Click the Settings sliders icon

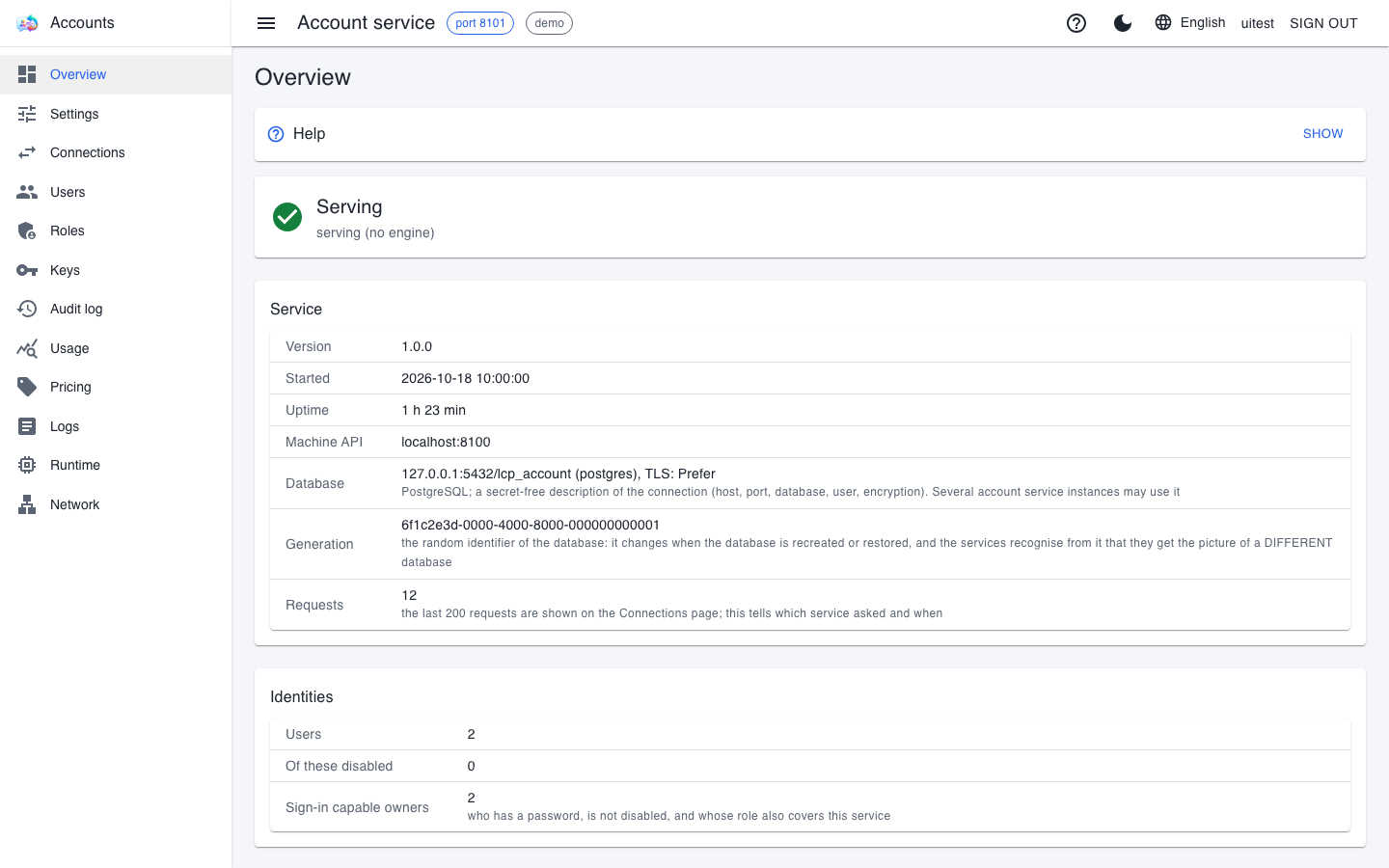[27, 114]
